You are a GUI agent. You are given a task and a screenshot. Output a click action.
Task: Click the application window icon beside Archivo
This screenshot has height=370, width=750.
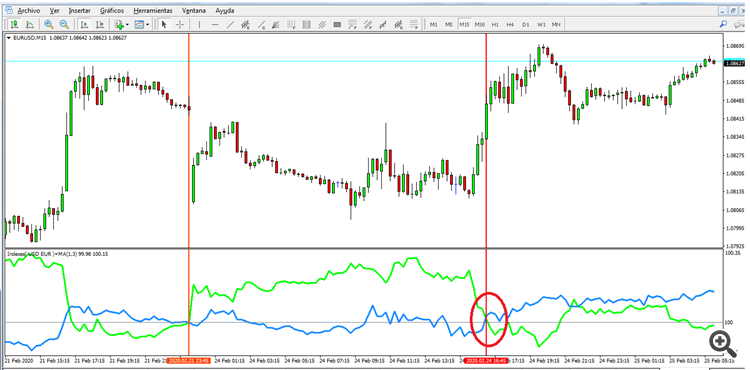[8, 10]
